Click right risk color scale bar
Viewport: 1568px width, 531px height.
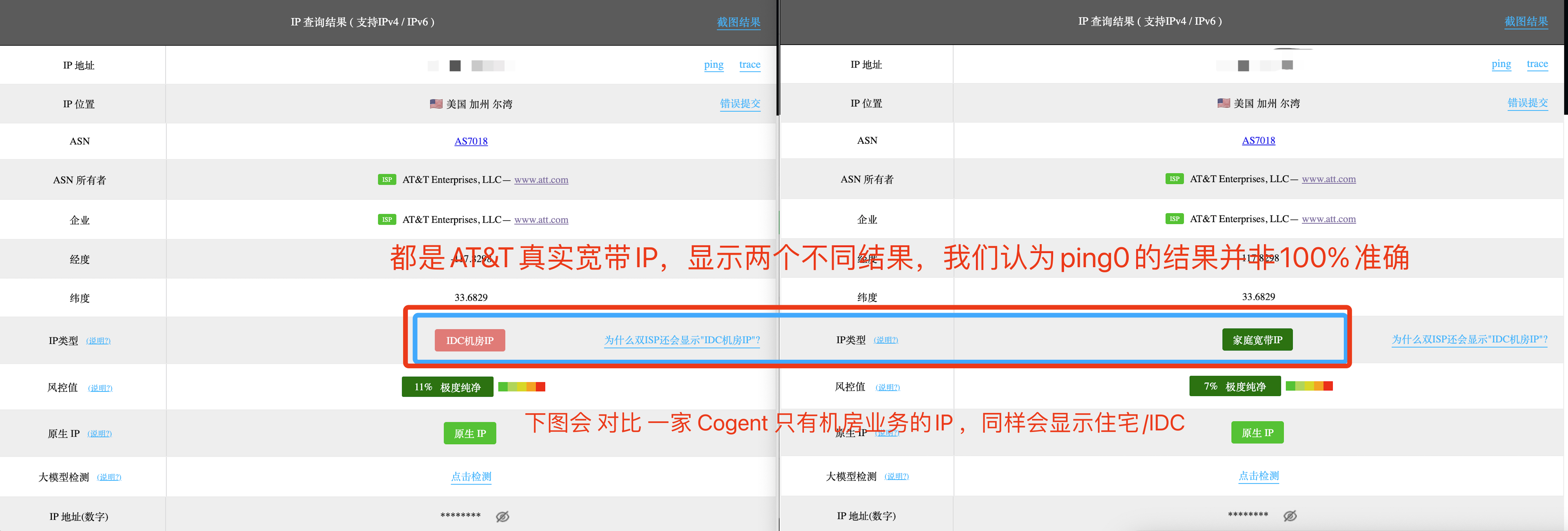coord(1309,387)
